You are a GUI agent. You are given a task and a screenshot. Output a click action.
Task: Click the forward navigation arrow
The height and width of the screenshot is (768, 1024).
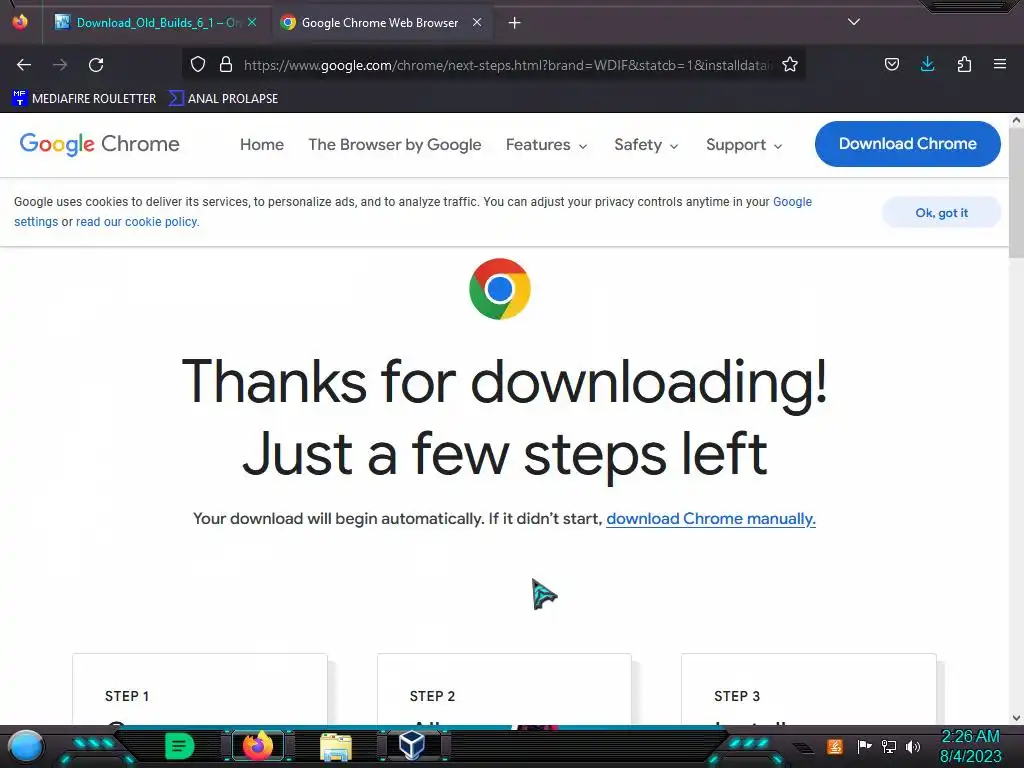(60, 65)
